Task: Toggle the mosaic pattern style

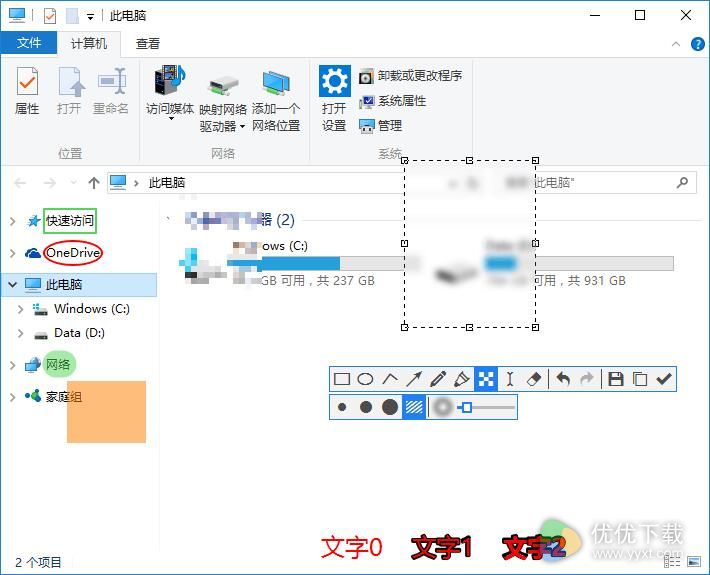Action: click(414, 407)
